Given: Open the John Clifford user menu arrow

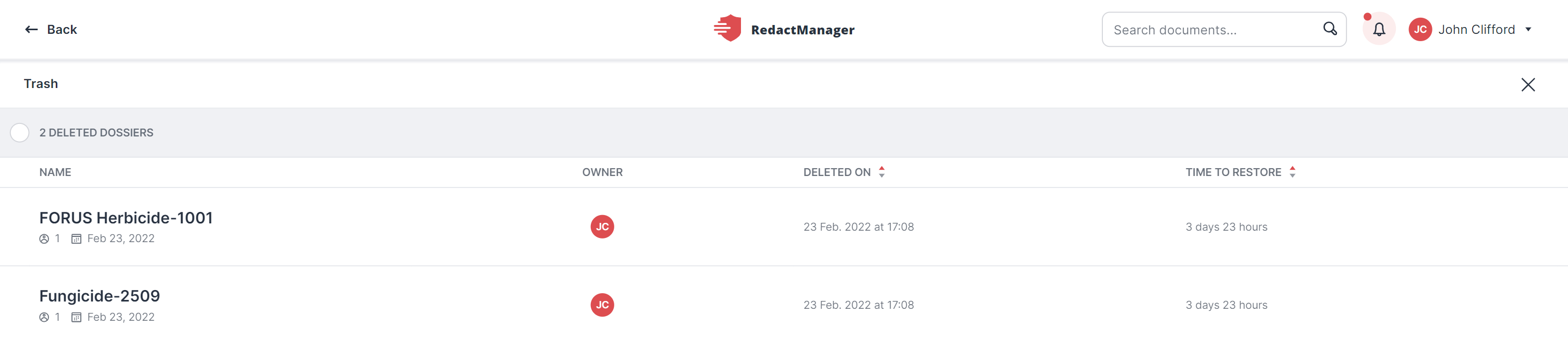Looking at the screenshot, I should [x=1528, y=29].
